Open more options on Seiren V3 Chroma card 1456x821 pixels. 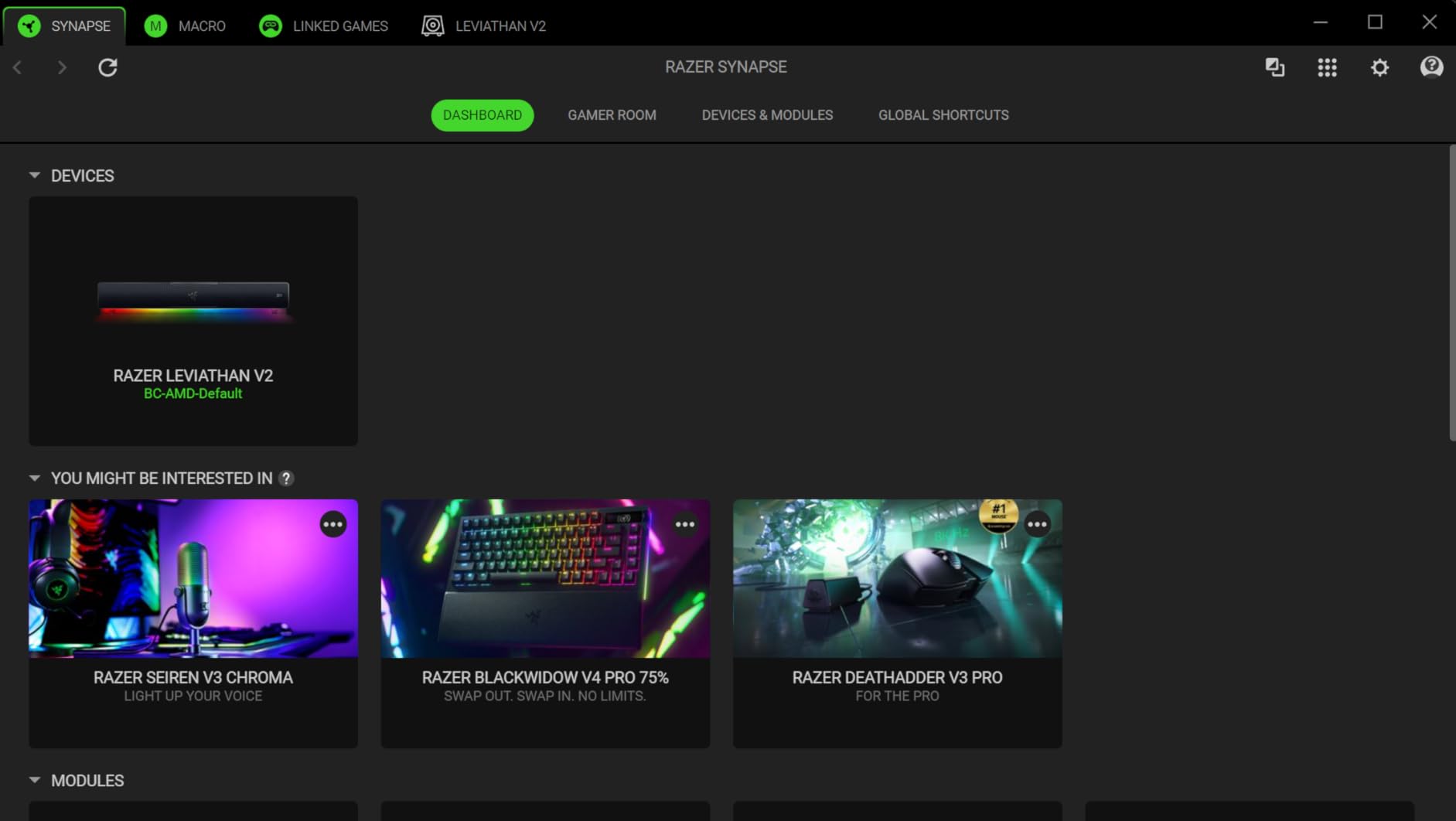333,524
